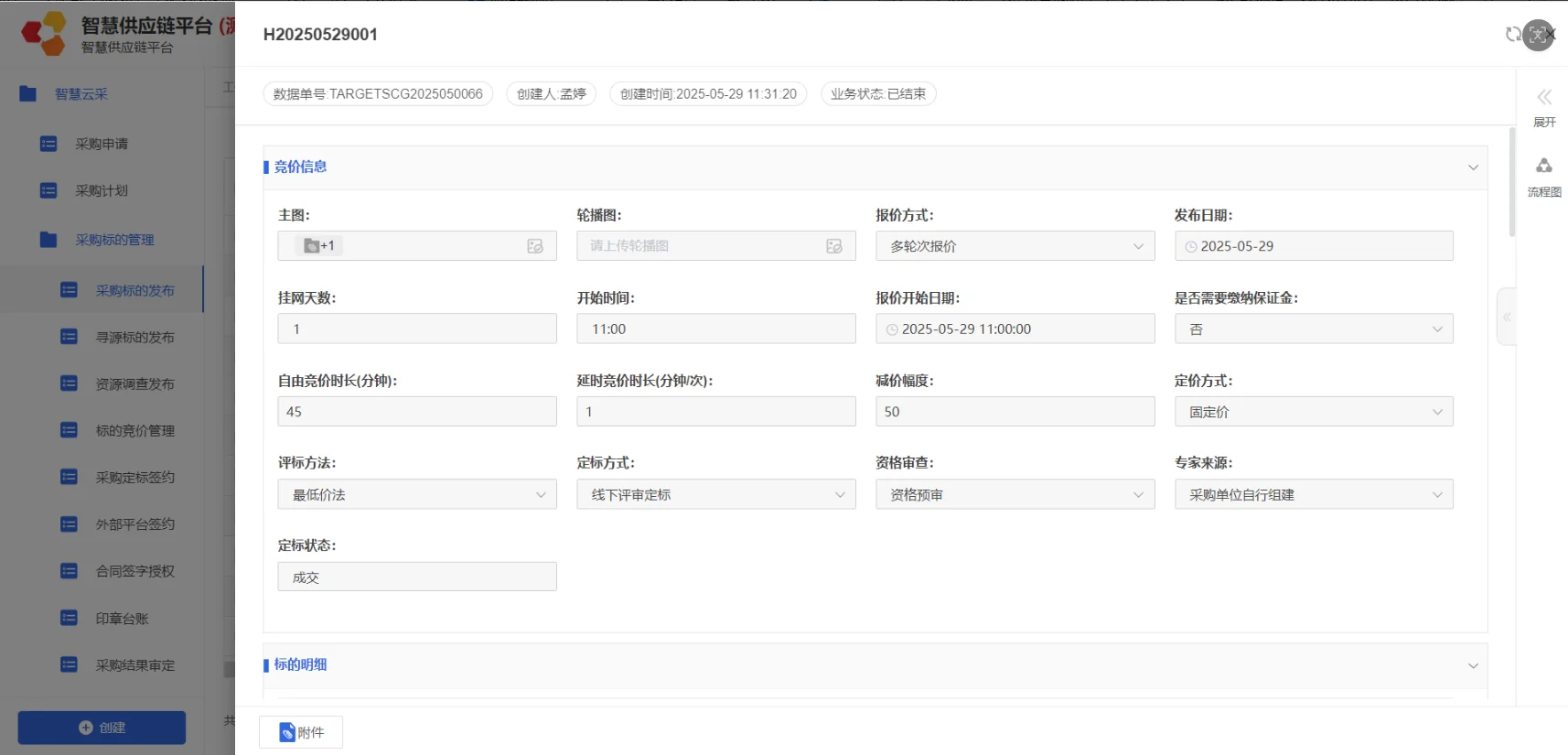Click the 附件 button

301,732
